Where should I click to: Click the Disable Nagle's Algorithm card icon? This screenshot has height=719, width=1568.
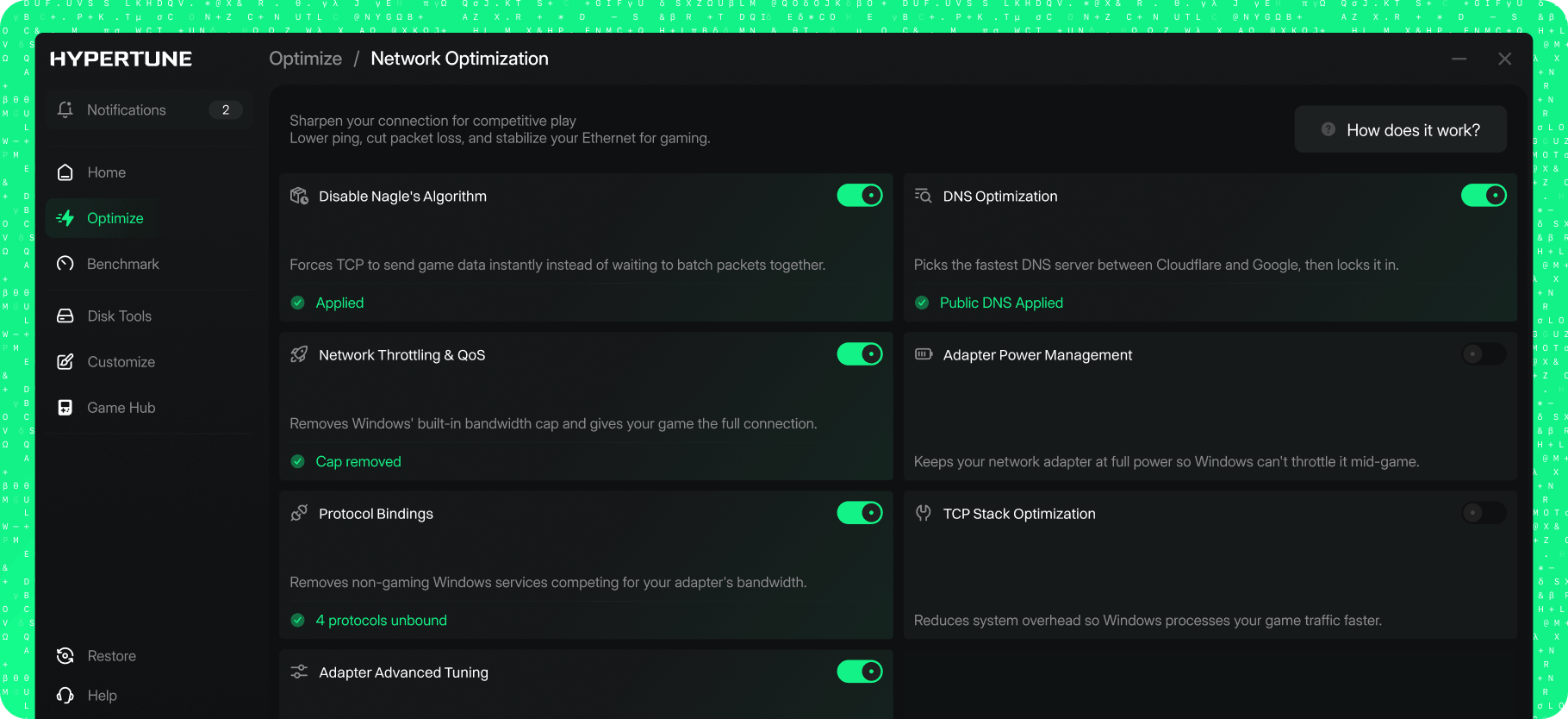[299, 196]
